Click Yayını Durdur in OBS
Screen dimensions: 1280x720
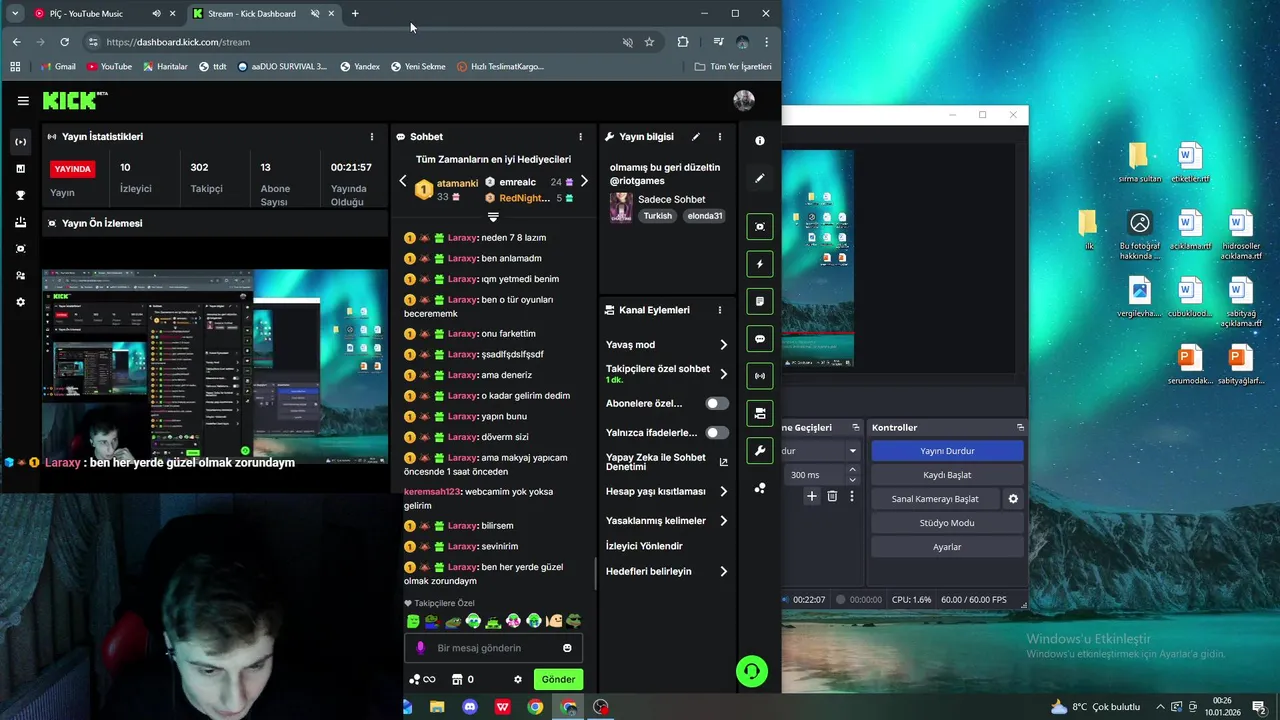[947, 451]
